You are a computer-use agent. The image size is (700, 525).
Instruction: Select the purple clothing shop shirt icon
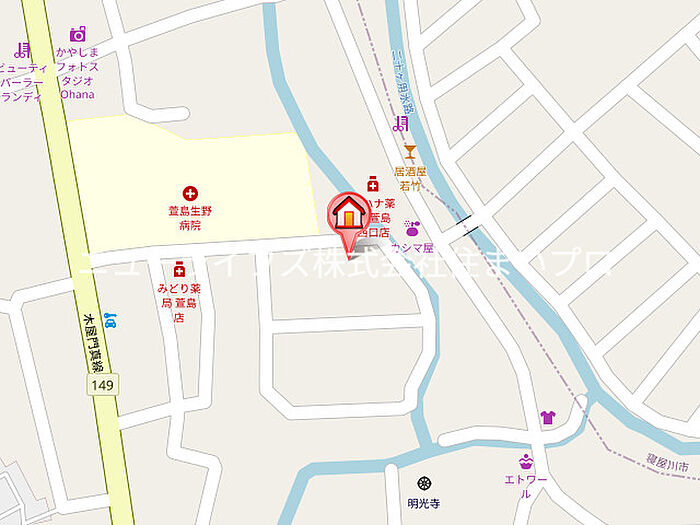pyautogui.click(x=548, y=417)
